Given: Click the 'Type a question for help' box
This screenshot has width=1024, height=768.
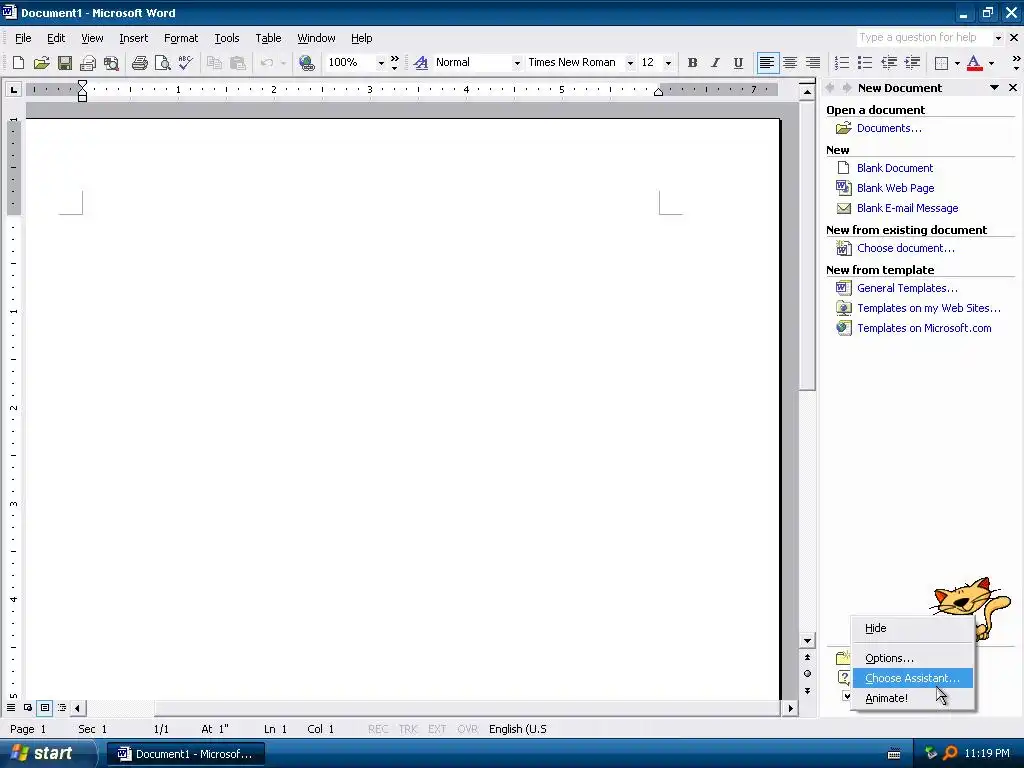Looking at the screenshot, I should [x=923, y=38].
